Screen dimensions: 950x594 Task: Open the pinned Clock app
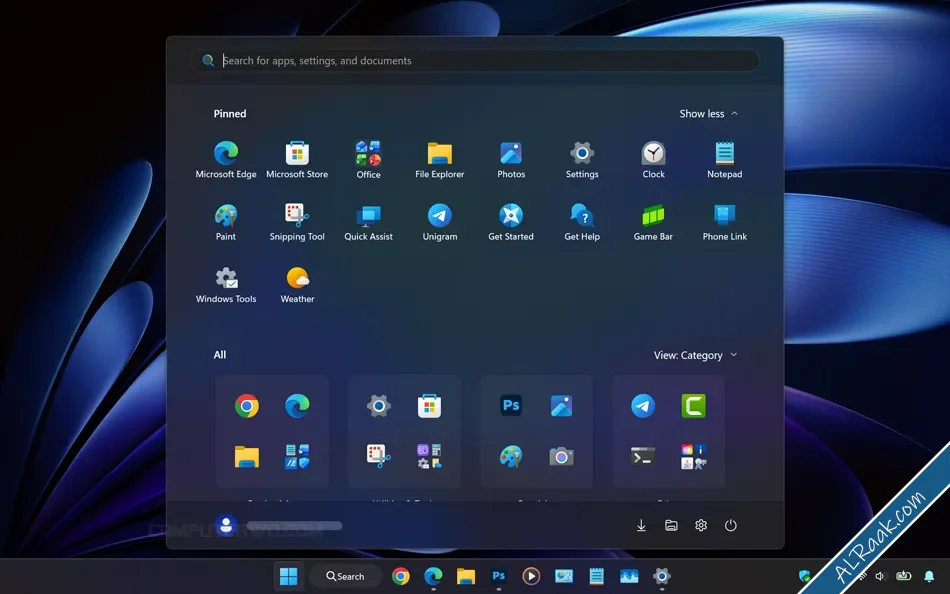[x=653, y=159]
